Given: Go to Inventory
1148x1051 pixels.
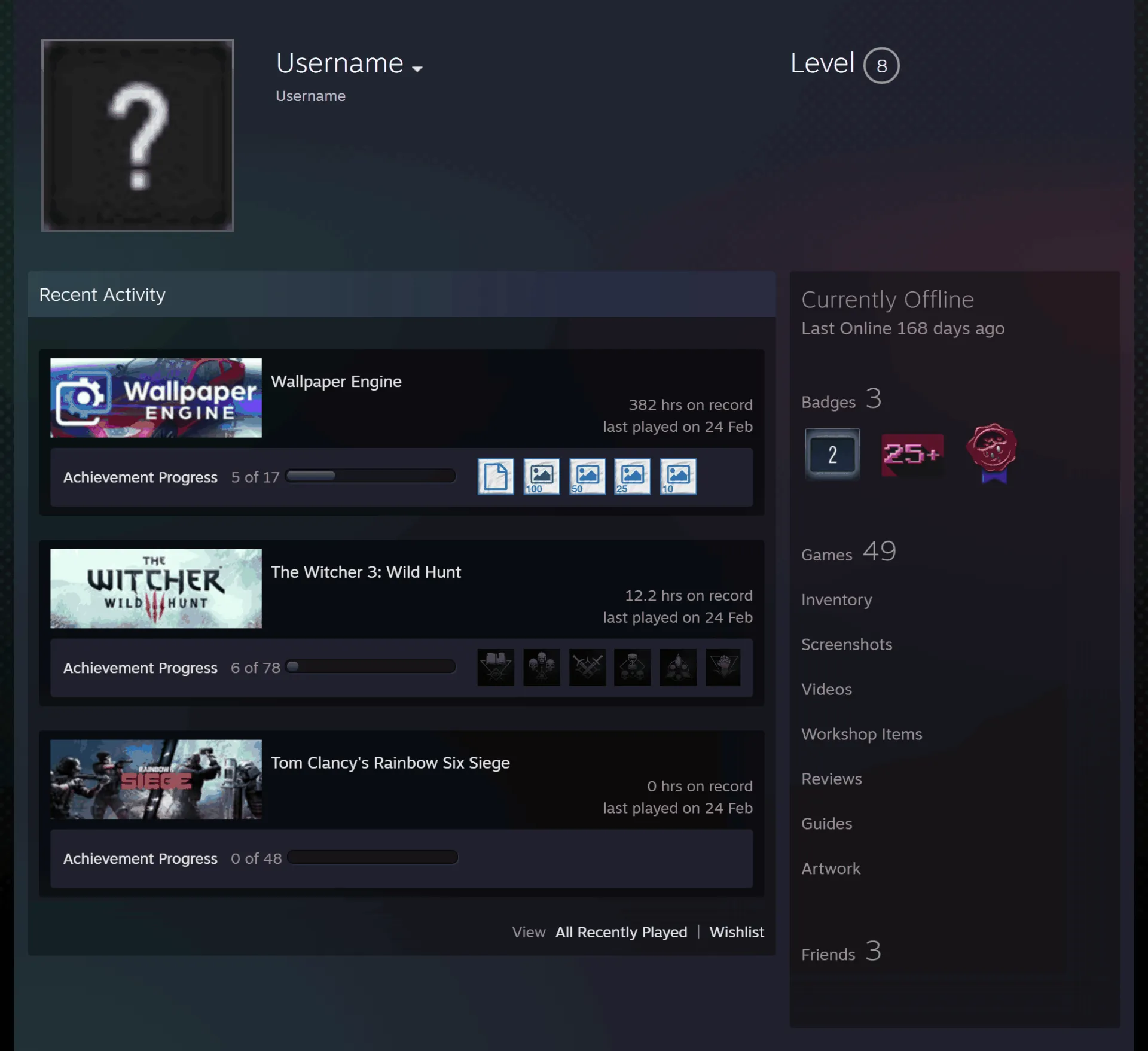Looking at the screenshot, I should [x=836, y=600].
